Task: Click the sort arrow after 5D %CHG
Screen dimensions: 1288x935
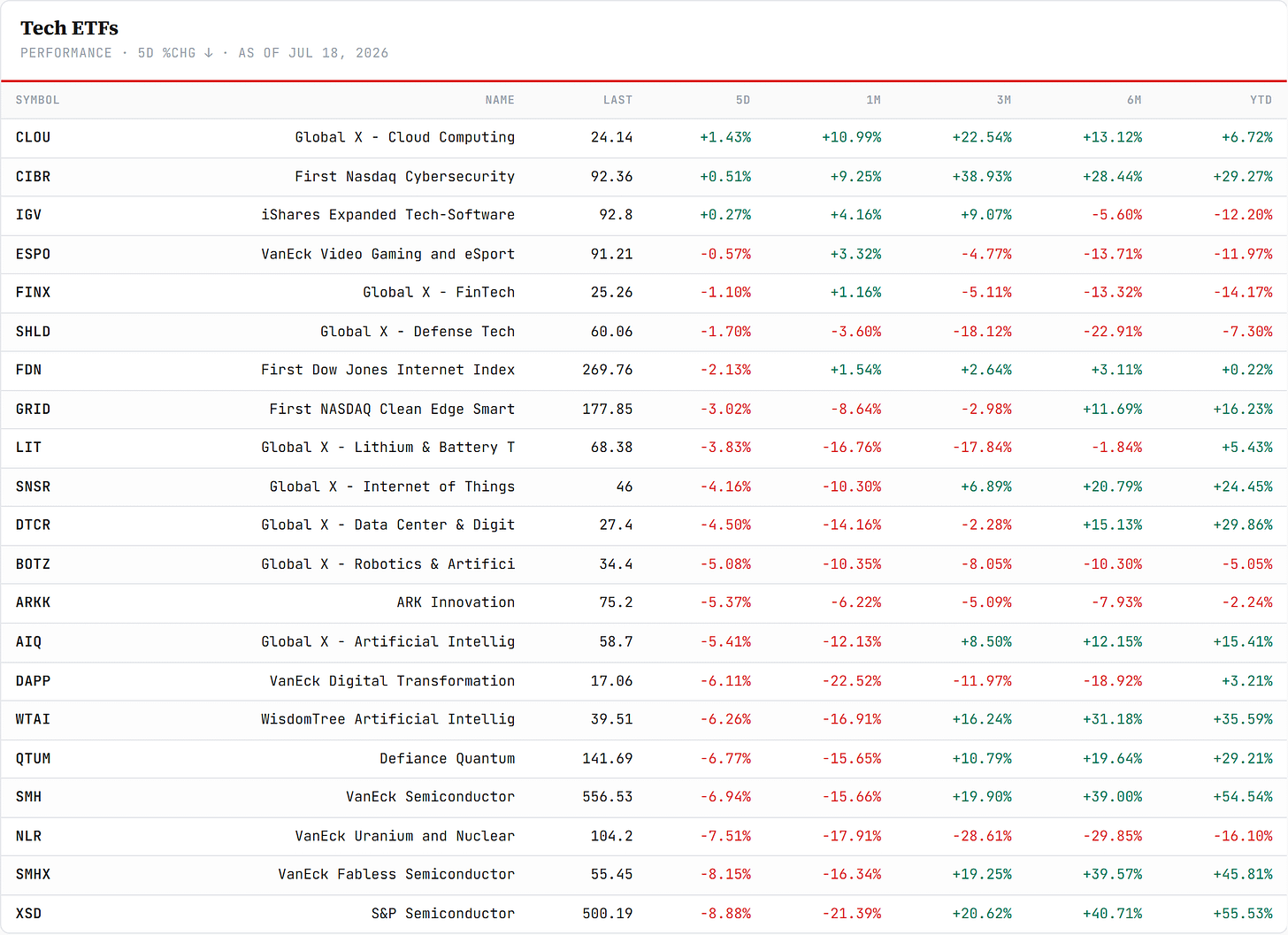Action: coord(209,53)
